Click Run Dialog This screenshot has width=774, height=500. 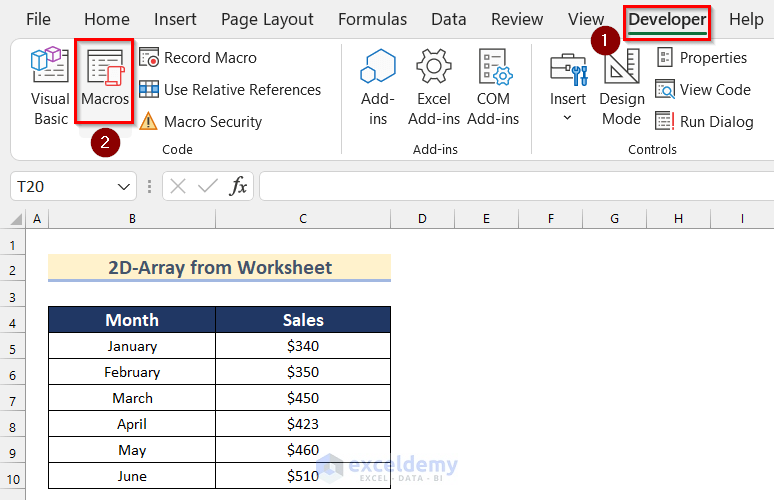point(704,121)
